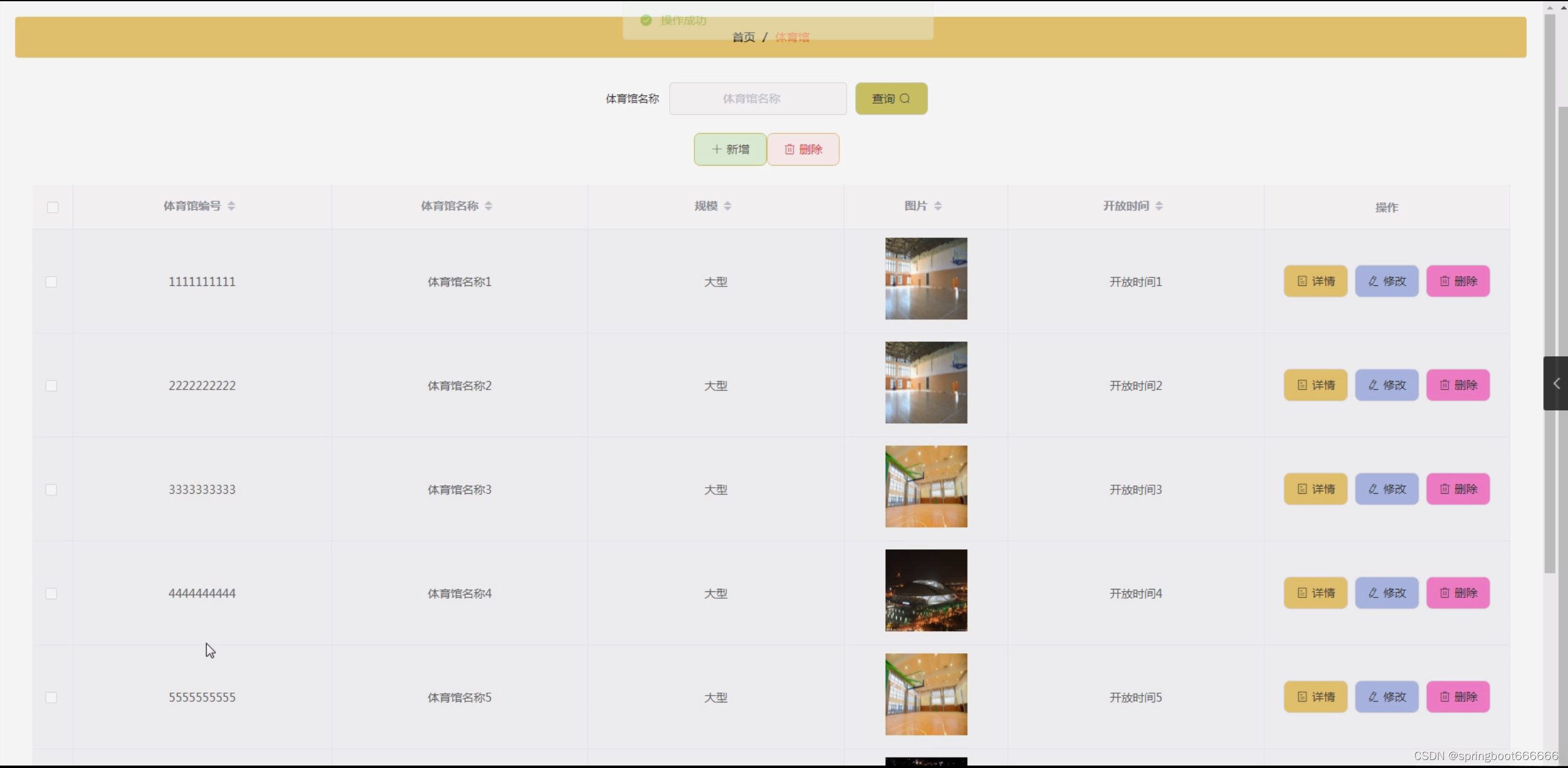
Task: Click the 体育馆 breadcrumb item
Action: (x=792, y=37)
